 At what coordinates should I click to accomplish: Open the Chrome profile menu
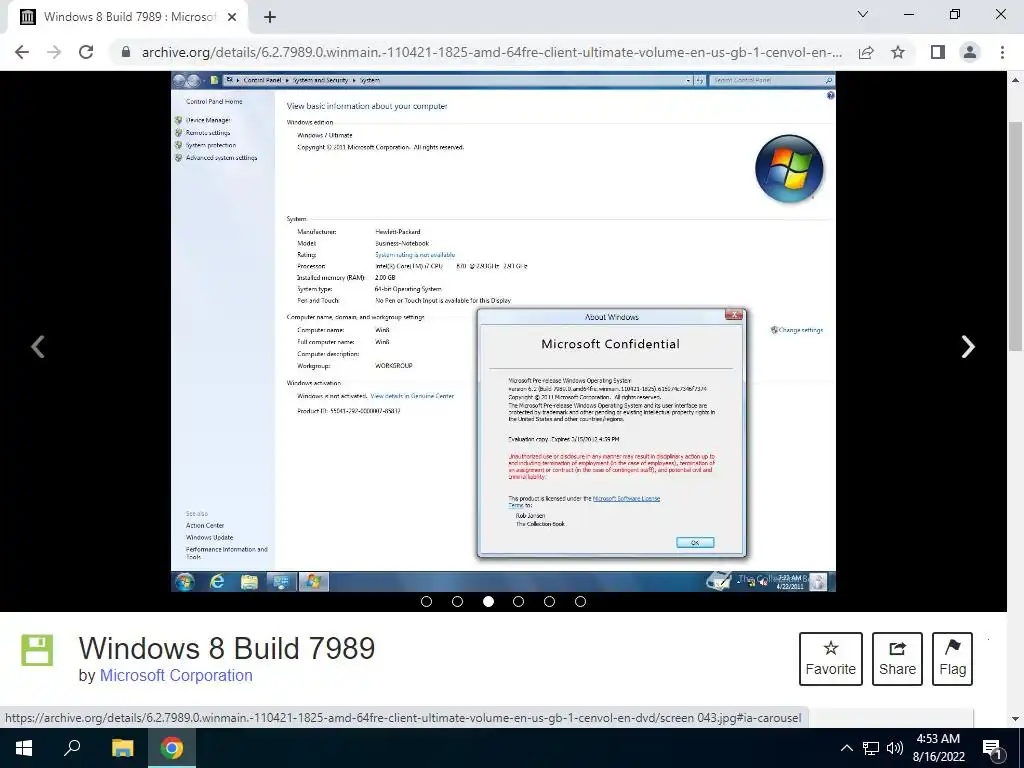click(x=970, y=52)
